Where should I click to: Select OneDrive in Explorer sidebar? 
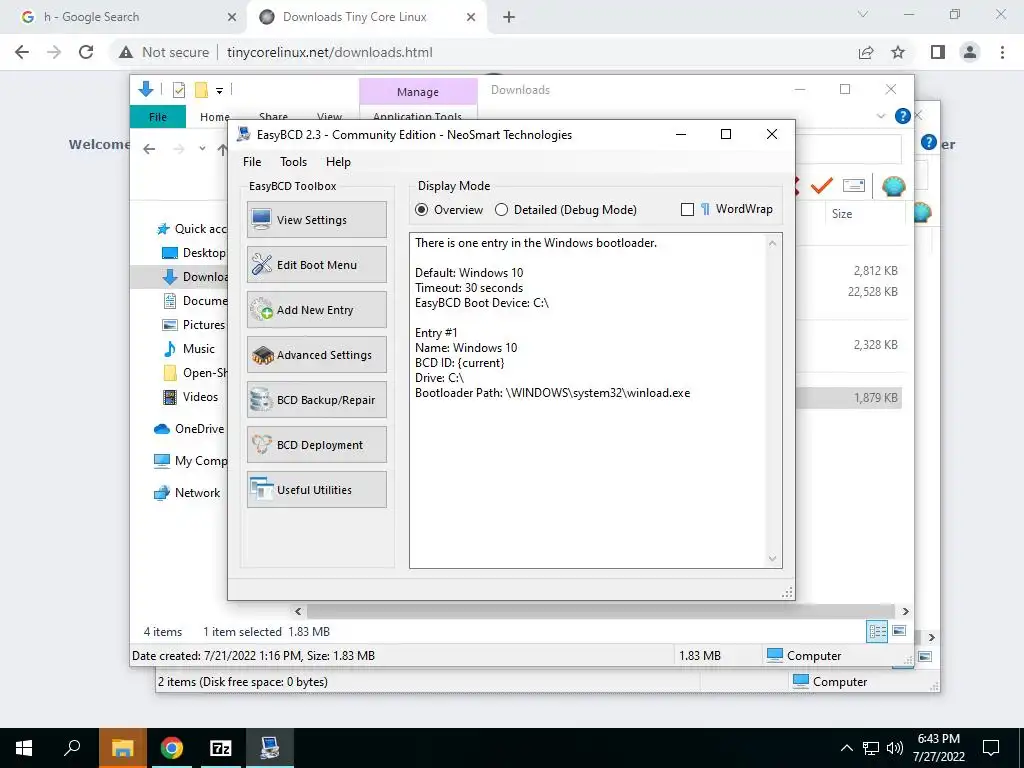[189, 428]
